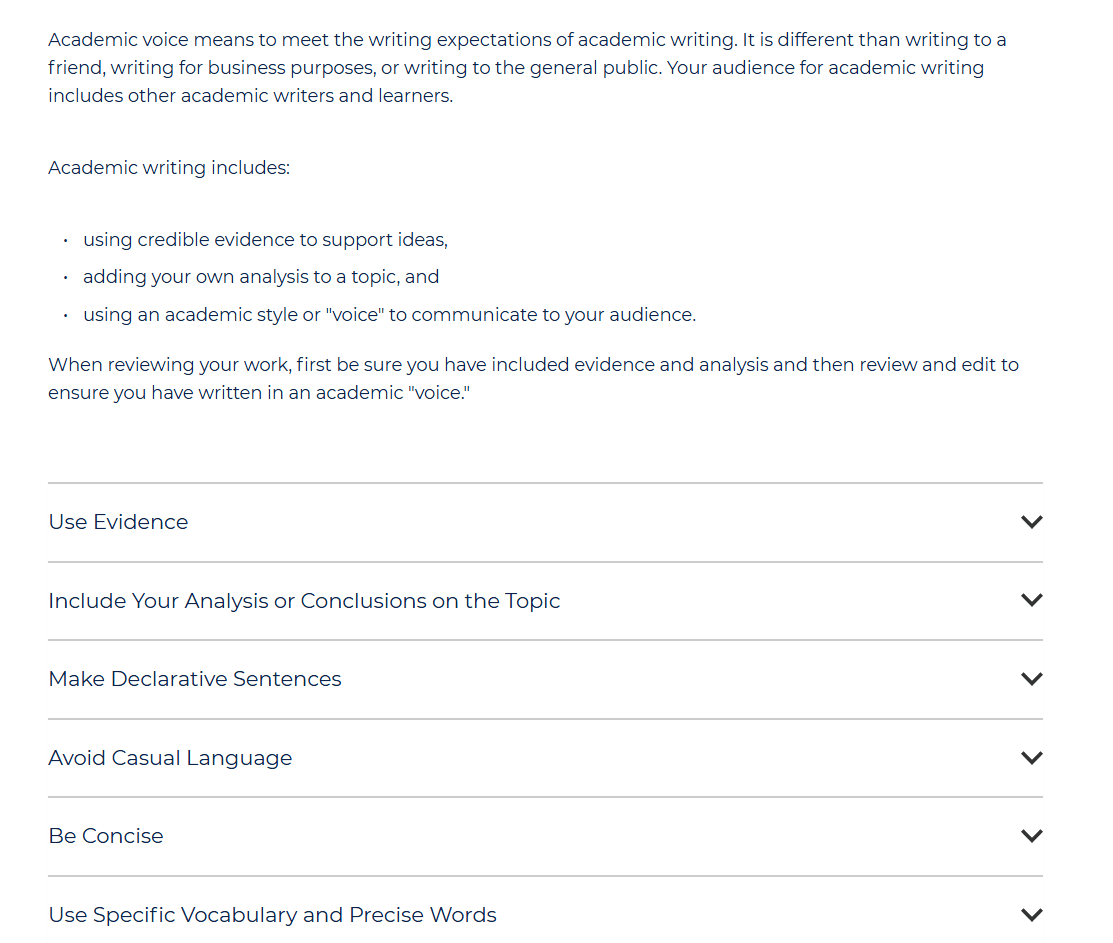Click the bullet about using an academic style or voice
Image resolution: width=1113 pixels, height=943 pixels.
coord(390,314)
